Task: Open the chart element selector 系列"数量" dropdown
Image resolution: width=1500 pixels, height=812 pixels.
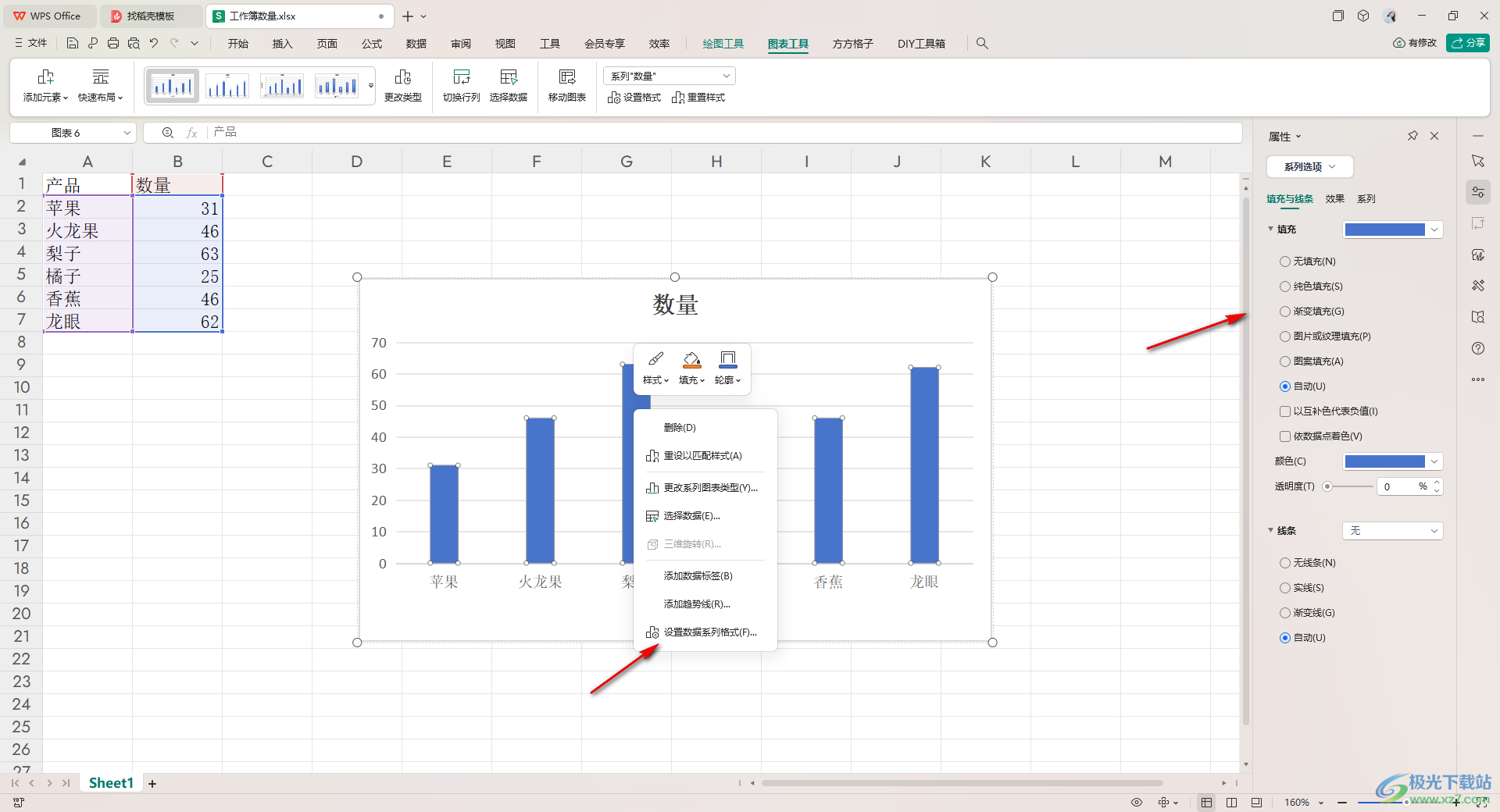Action: tap(670, 76)
